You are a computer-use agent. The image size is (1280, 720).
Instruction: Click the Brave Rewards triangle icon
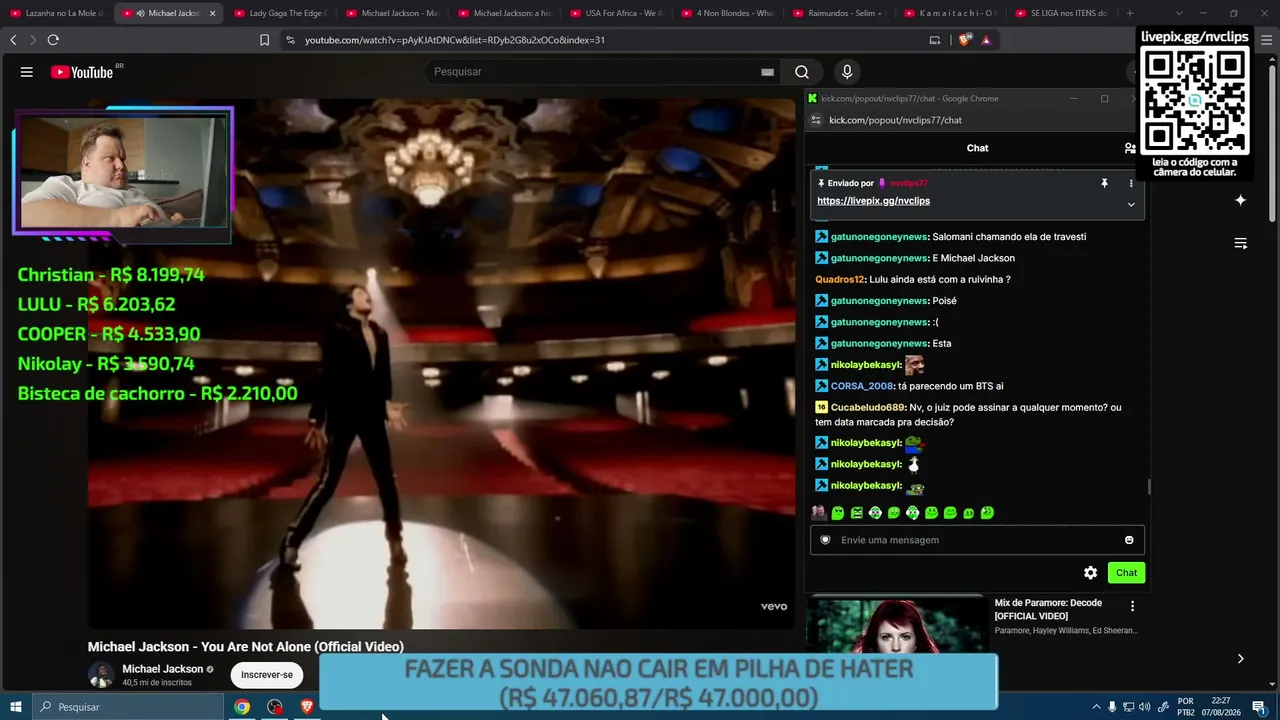click(986, 40)
